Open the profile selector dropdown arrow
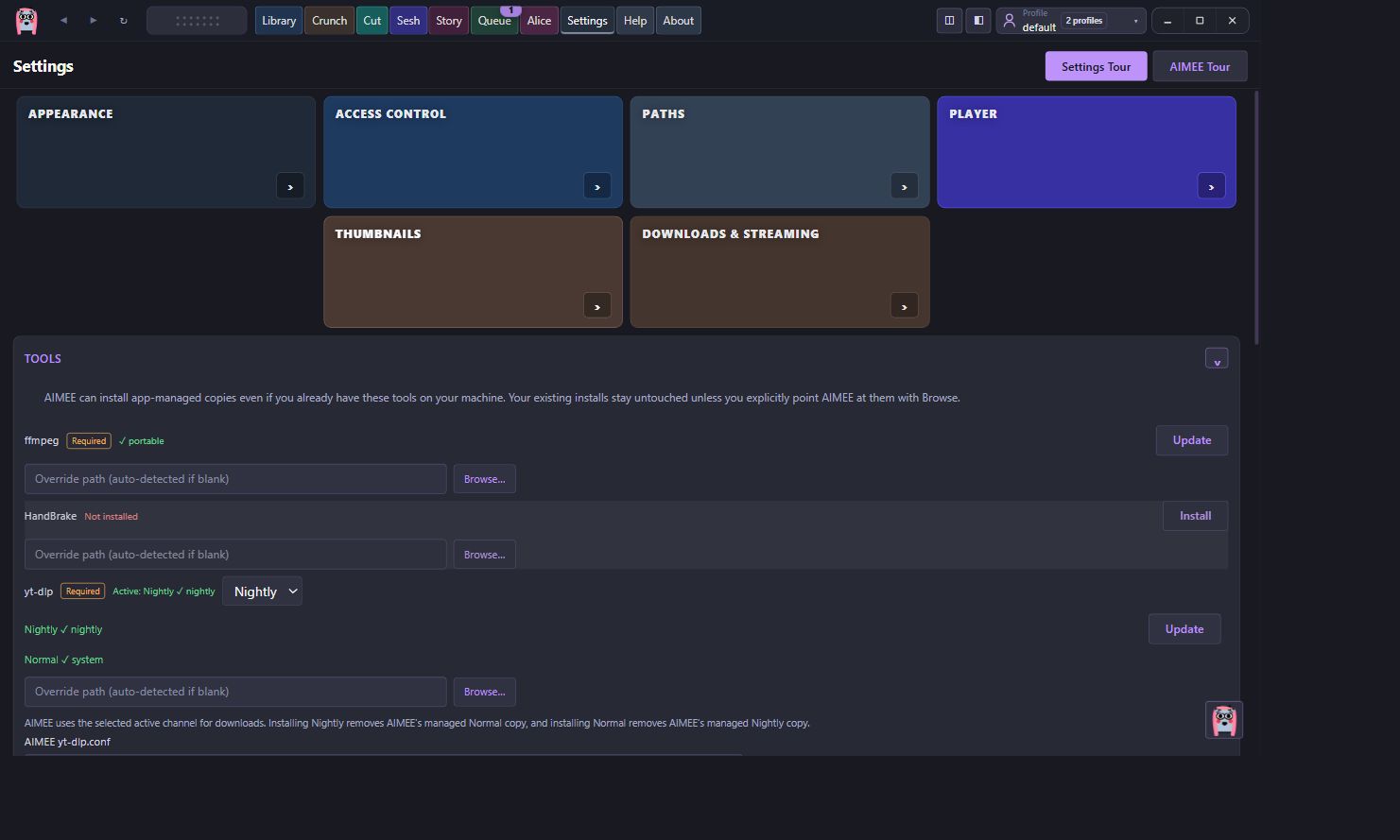 coord(1135,21)
